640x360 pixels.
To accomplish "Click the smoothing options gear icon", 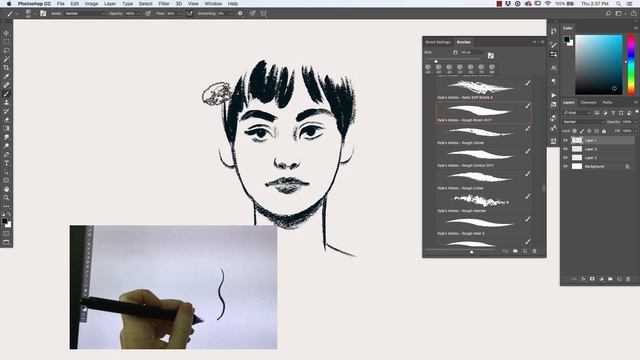I will [x=240, y=13].
